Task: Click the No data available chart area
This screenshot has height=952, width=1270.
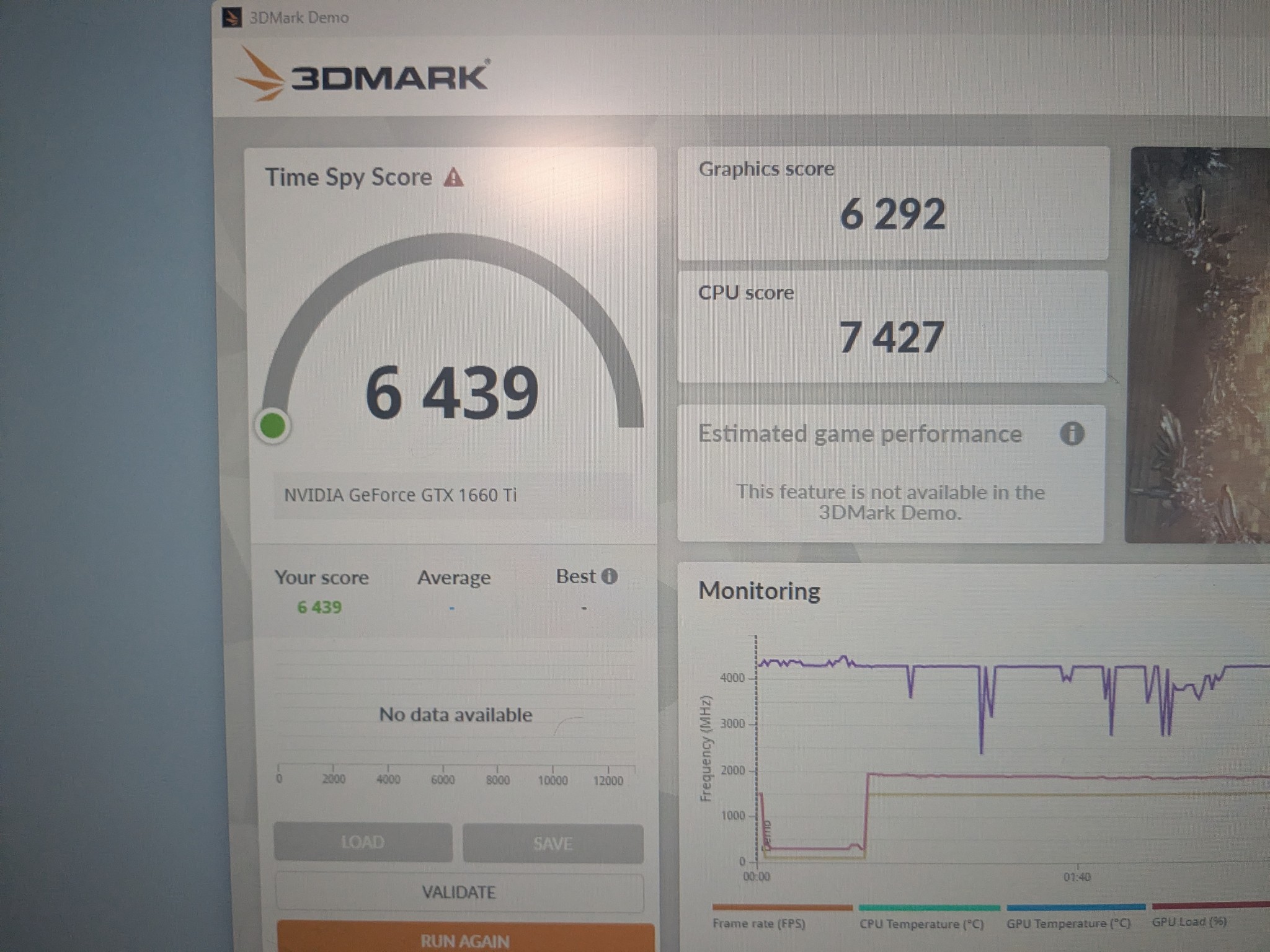Action: (x=456, y=715)
